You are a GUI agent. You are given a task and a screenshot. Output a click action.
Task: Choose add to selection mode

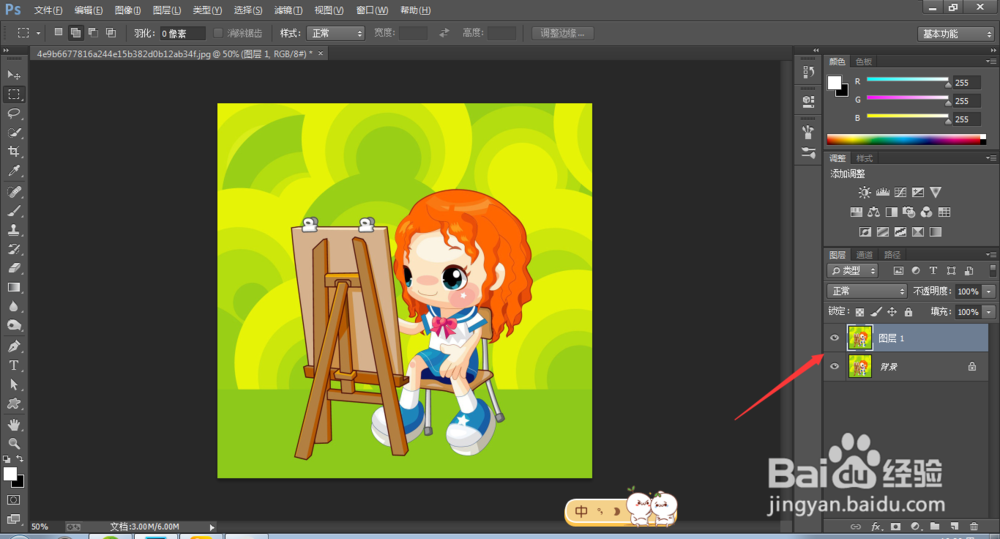point(75,33)
